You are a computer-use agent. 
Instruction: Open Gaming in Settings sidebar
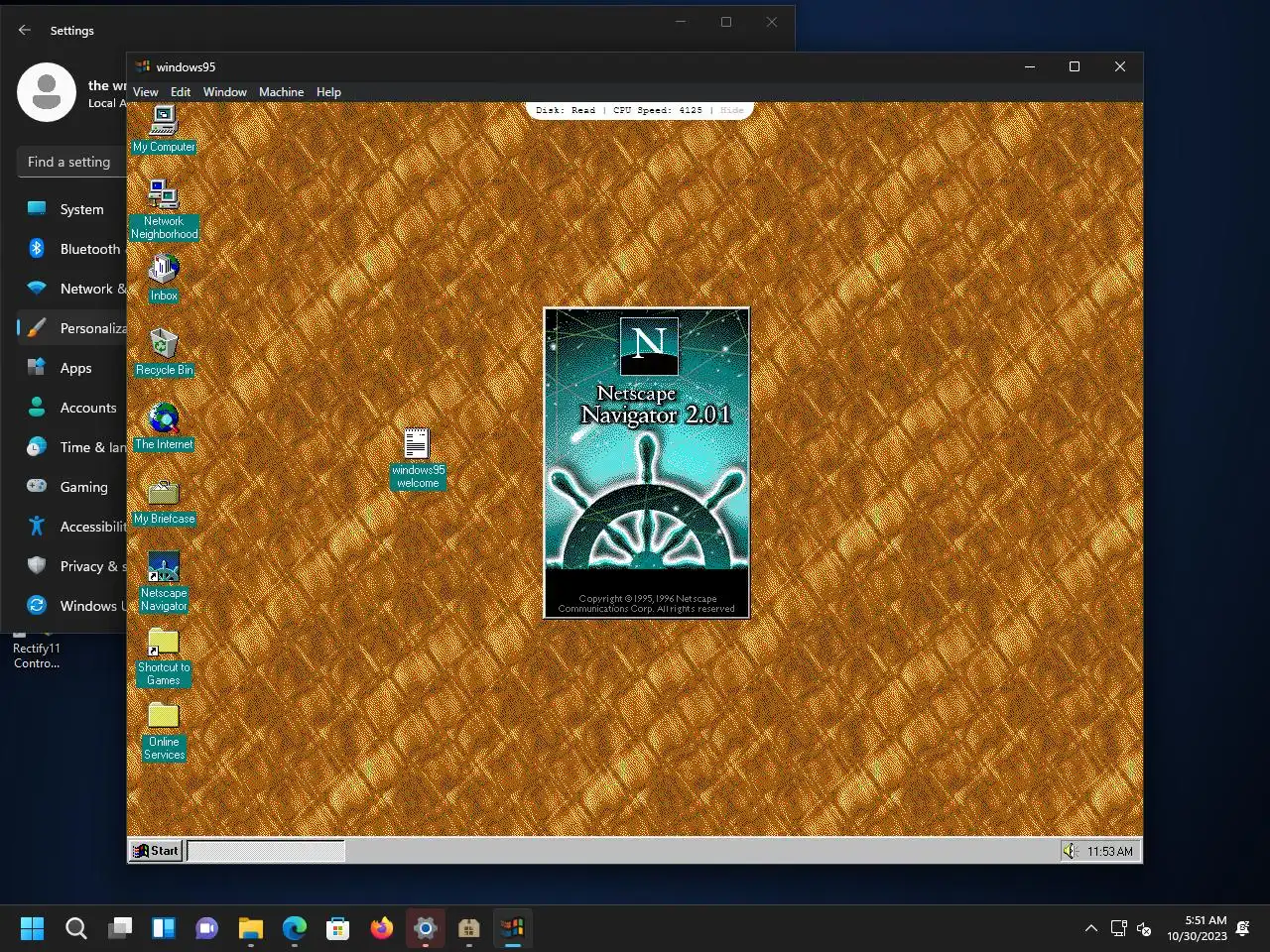[x=71, y=487]
